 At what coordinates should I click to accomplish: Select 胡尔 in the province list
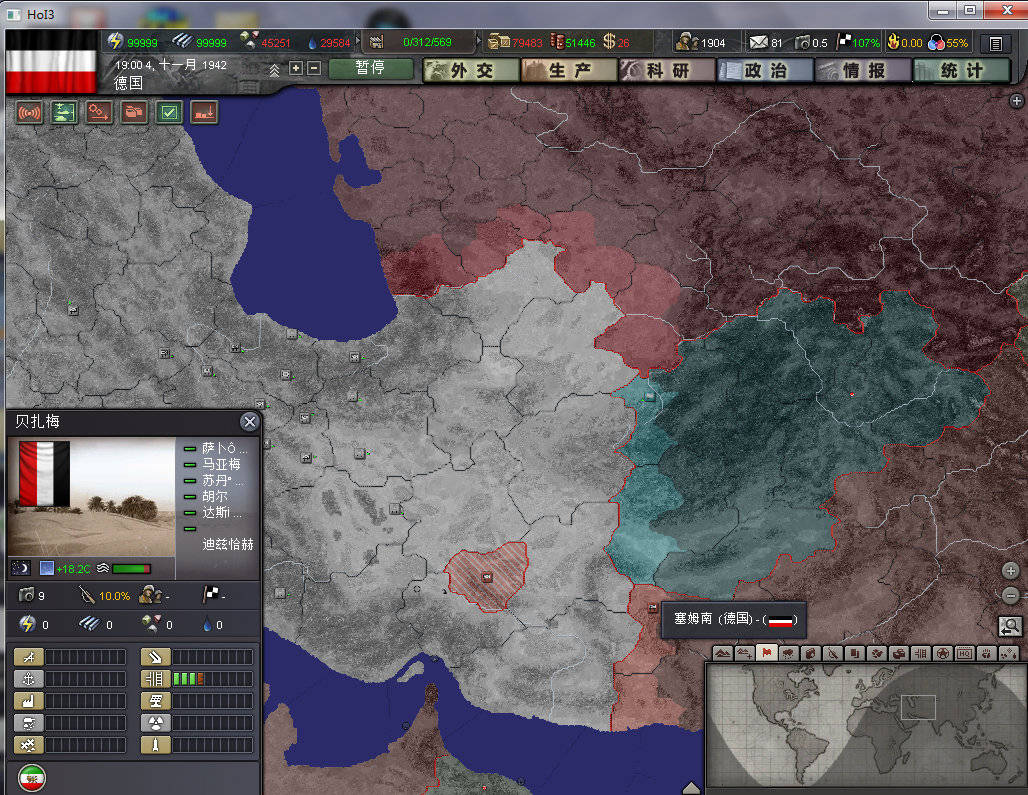[x=214, y=496]
